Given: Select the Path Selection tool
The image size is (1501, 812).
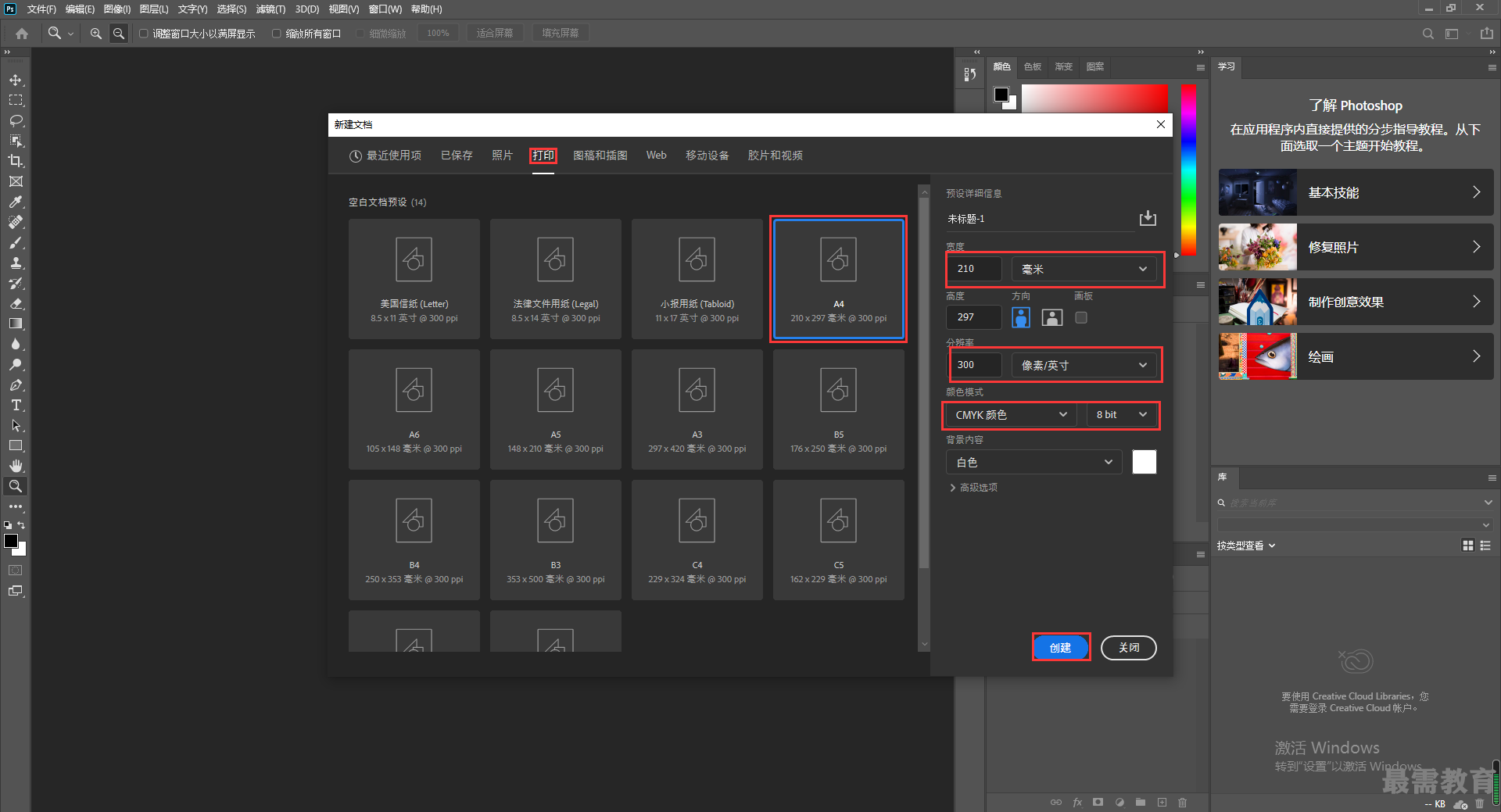Looking at the screenshot, I should pos(16,426).
